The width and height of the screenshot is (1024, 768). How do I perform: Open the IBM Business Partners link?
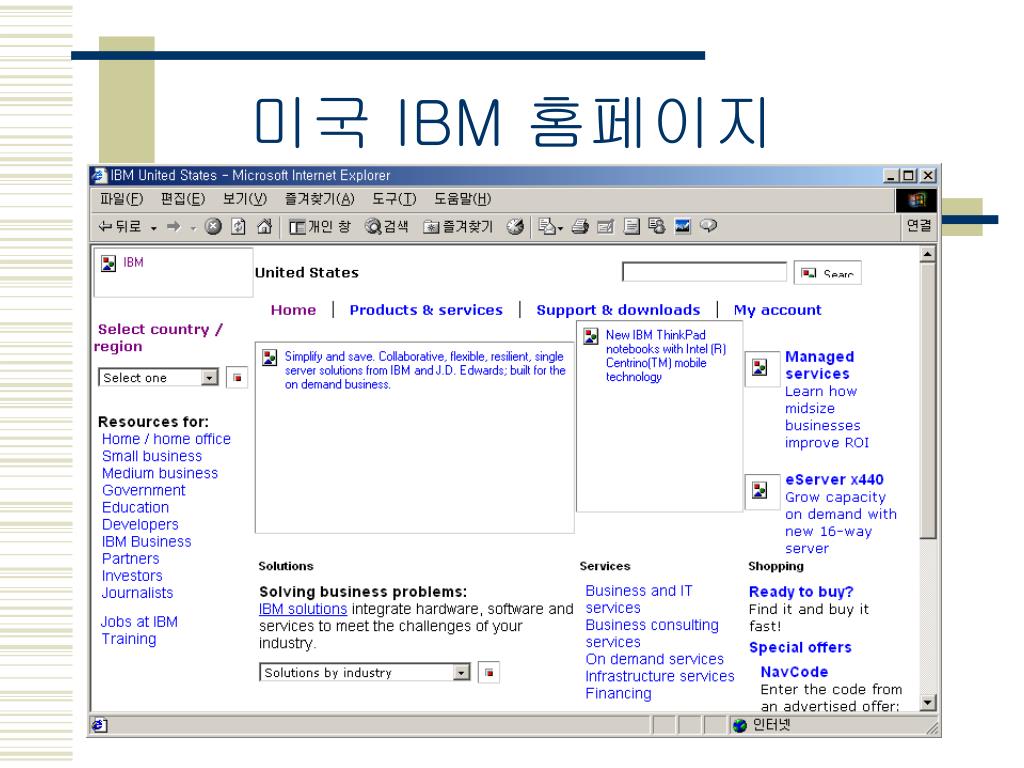pyautogui.click(x=146, y=550)
